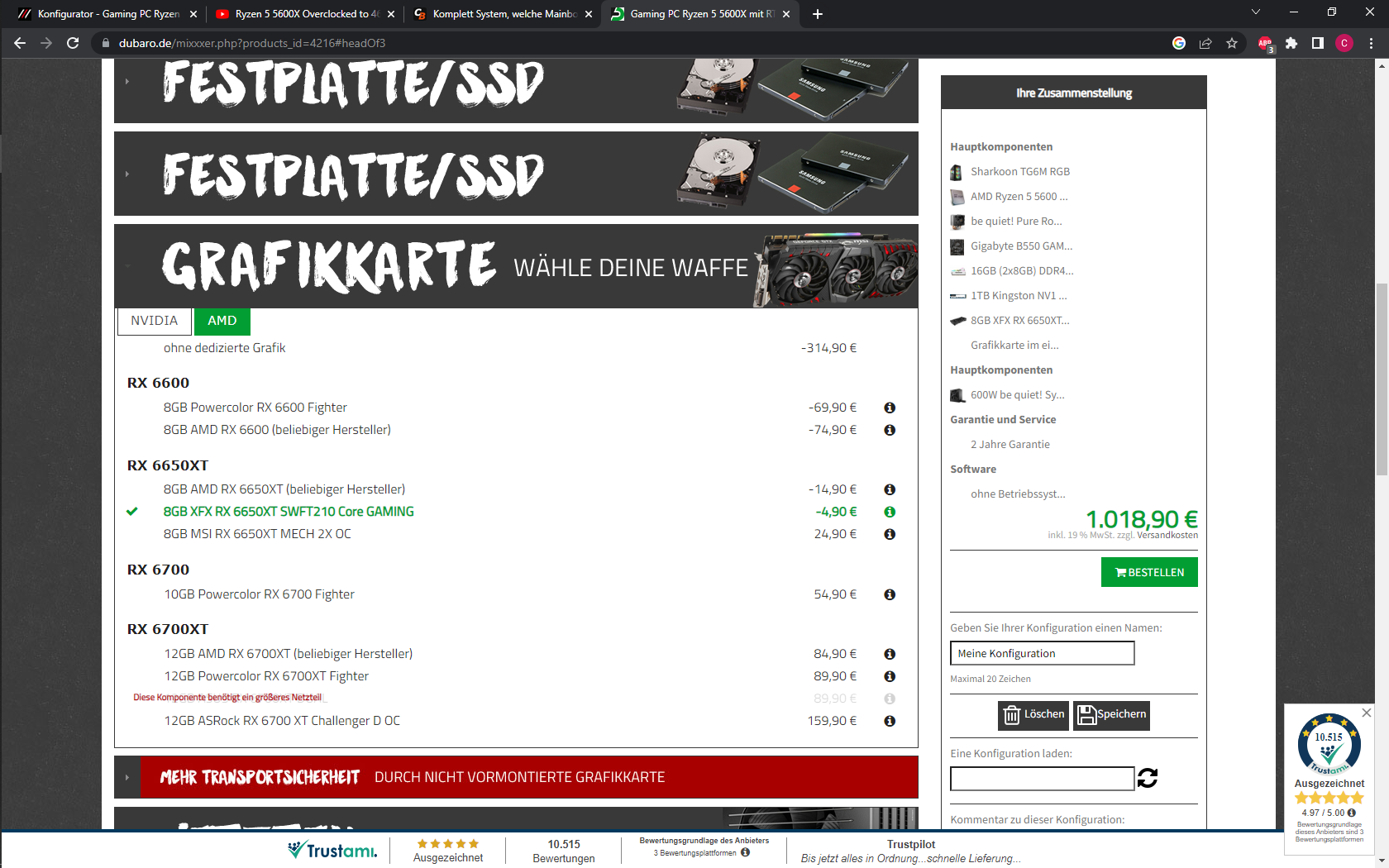
Task: Click the Löschen button
Action: (x=1033, y=715)
